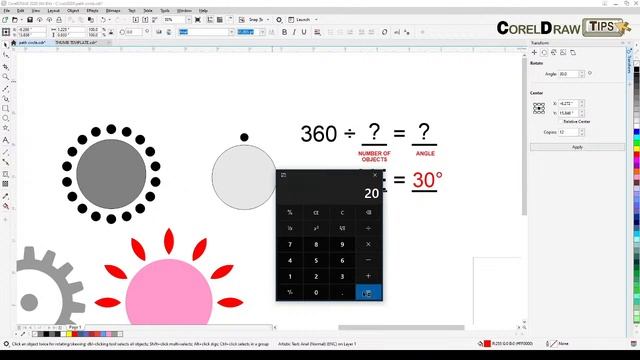Click the calculator 0 key

[316, 292]
